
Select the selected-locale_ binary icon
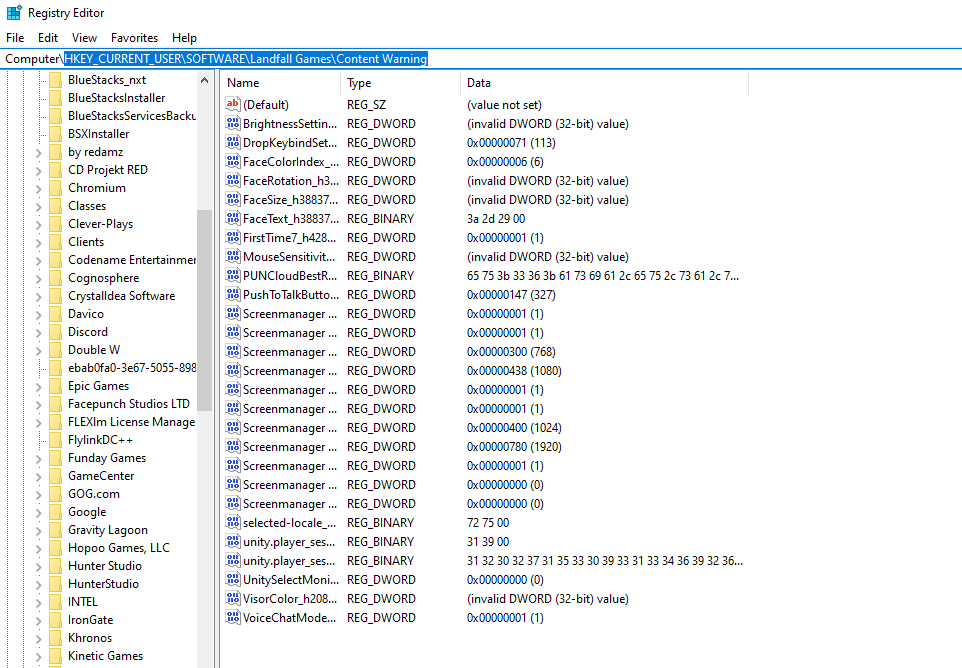click(x=233, y=523)
